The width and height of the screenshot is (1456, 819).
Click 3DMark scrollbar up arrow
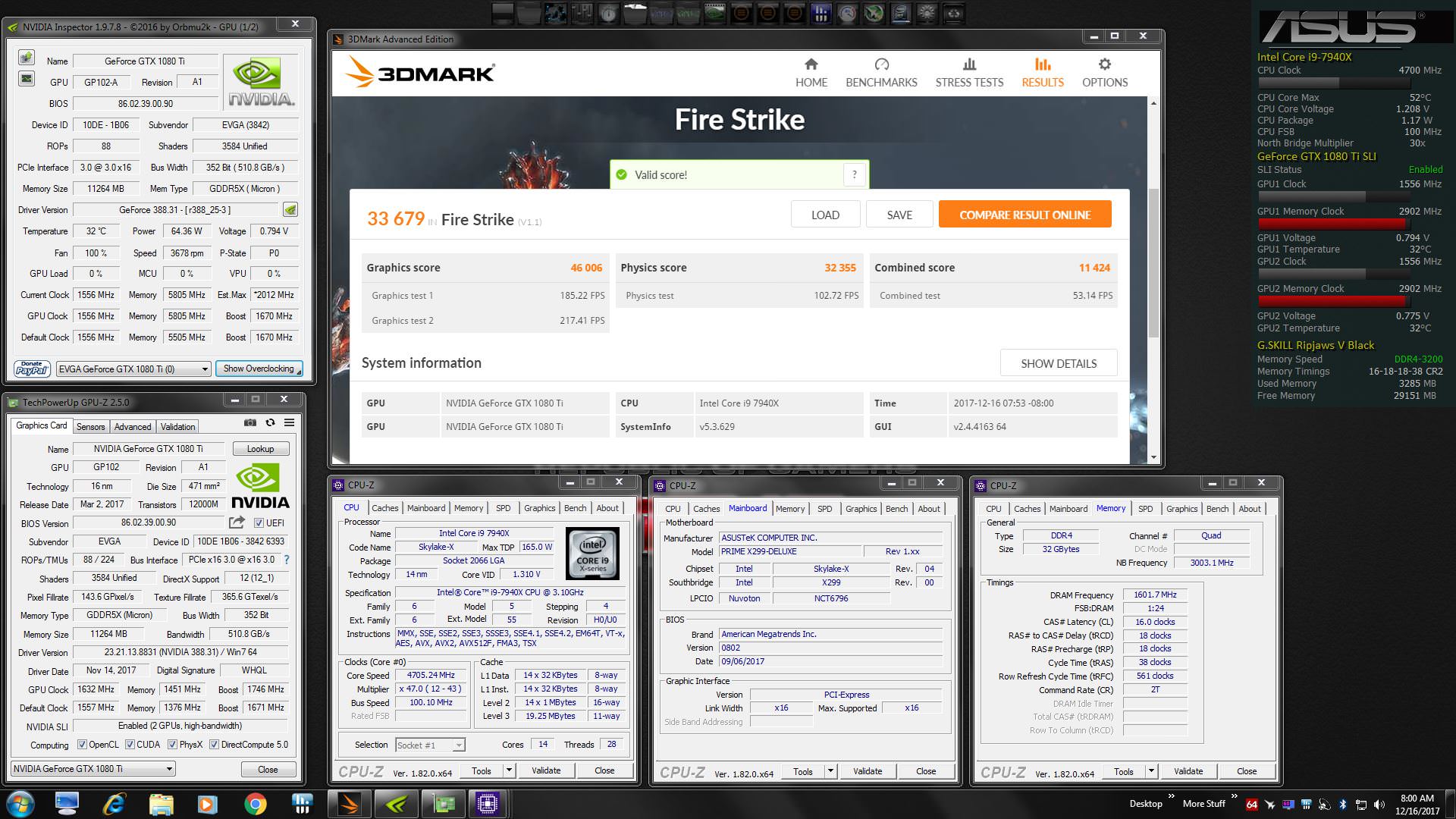click(1153, 102)
